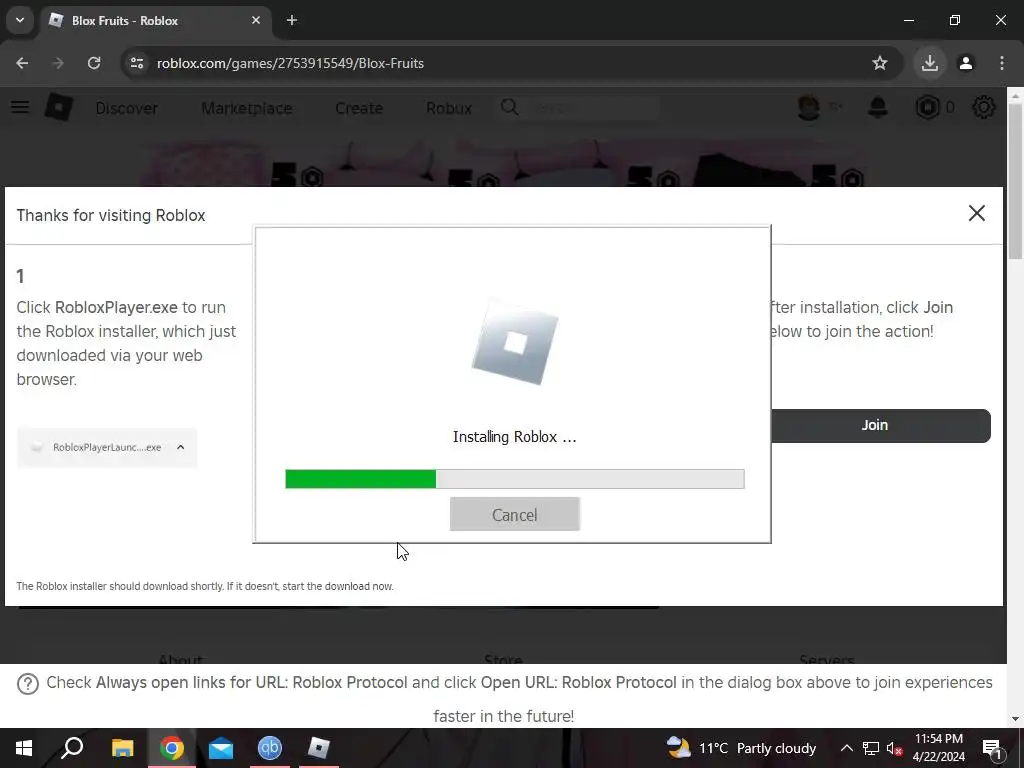Close the Thanks for visiting Roblox dialog

pos(976,213)
